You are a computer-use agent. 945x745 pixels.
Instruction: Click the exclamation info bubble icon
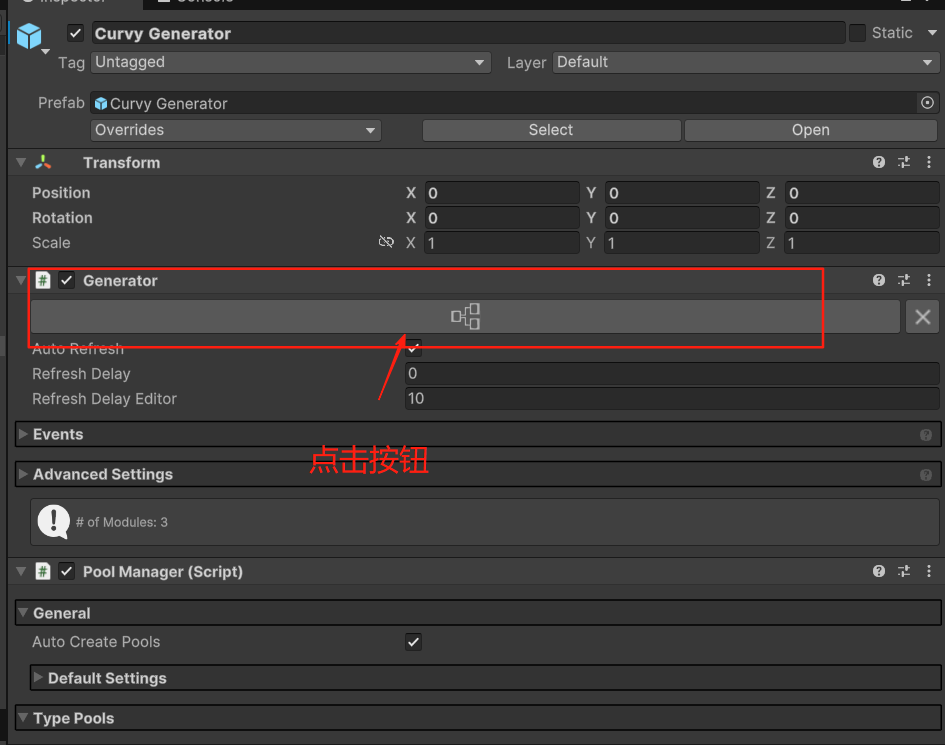point(54,521)
